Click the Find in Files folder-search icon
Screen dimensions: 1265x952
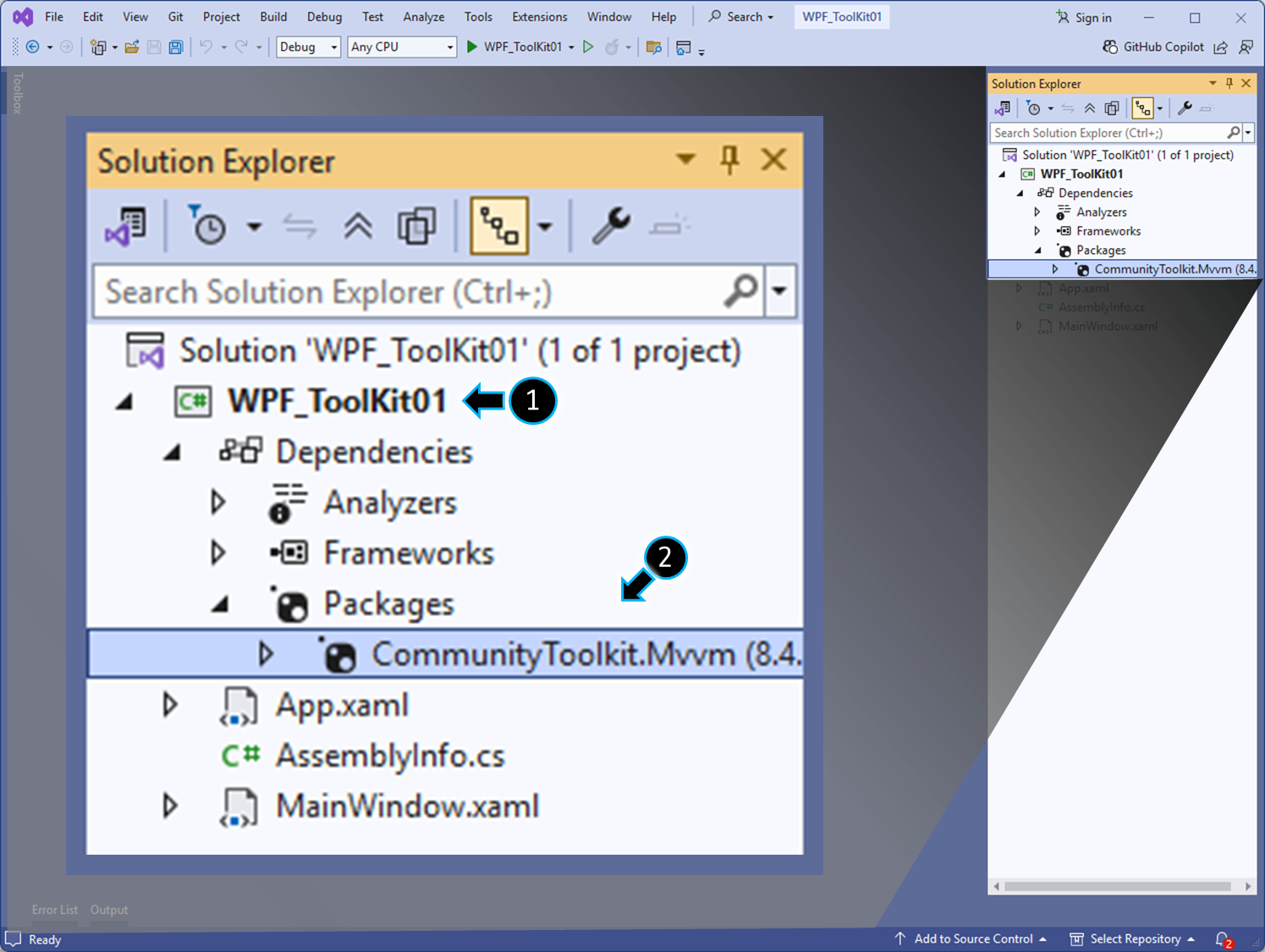pos(653,47)
